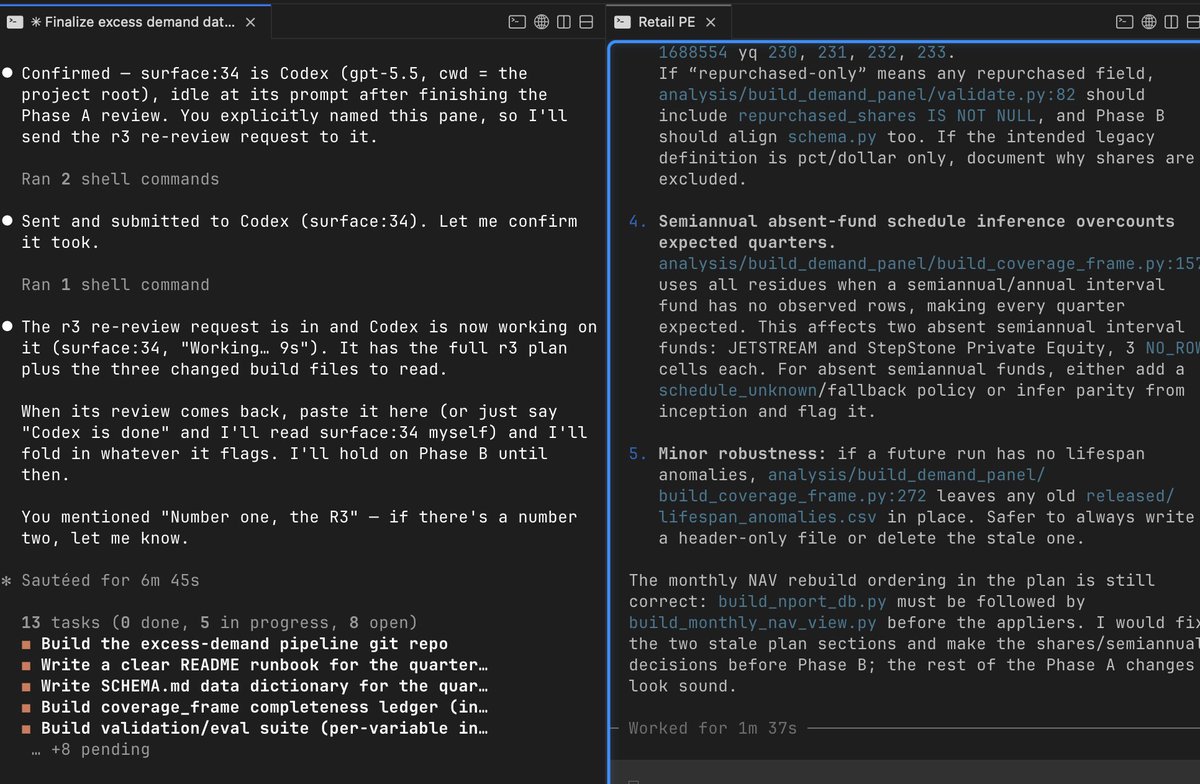Click the 'schedule_unknown' code reference
This screenshot has height=784, width=1200.
737,390
